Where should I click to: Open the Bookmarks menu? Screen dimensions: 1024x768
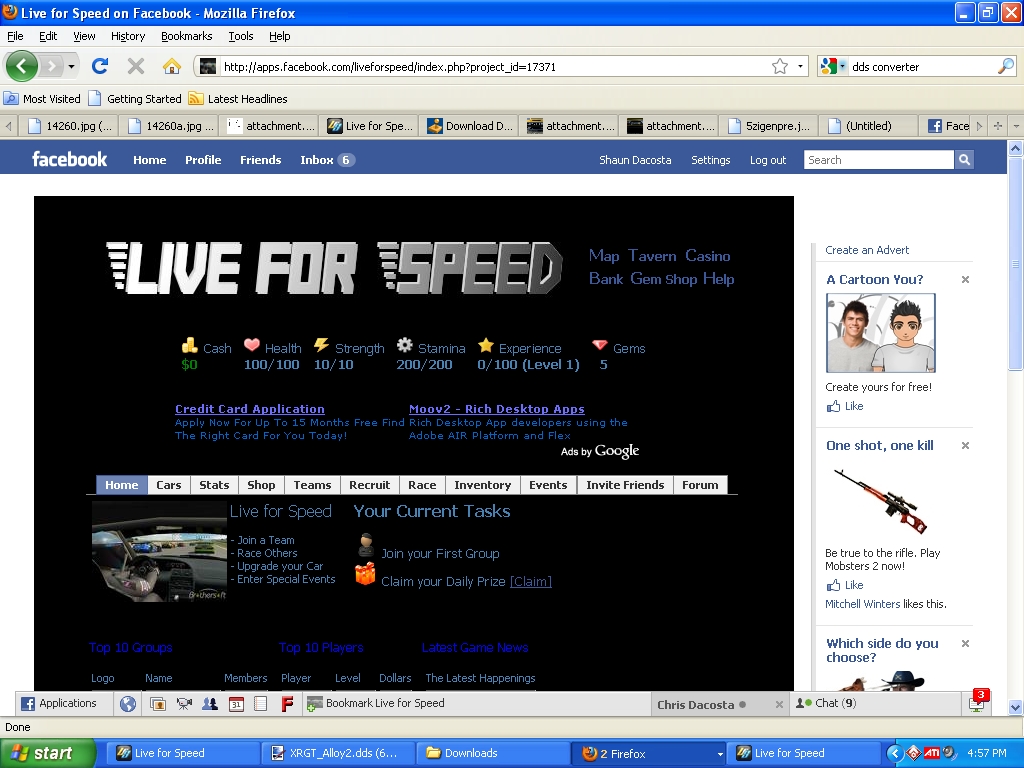pyautogui.click(x=187, y=36)
